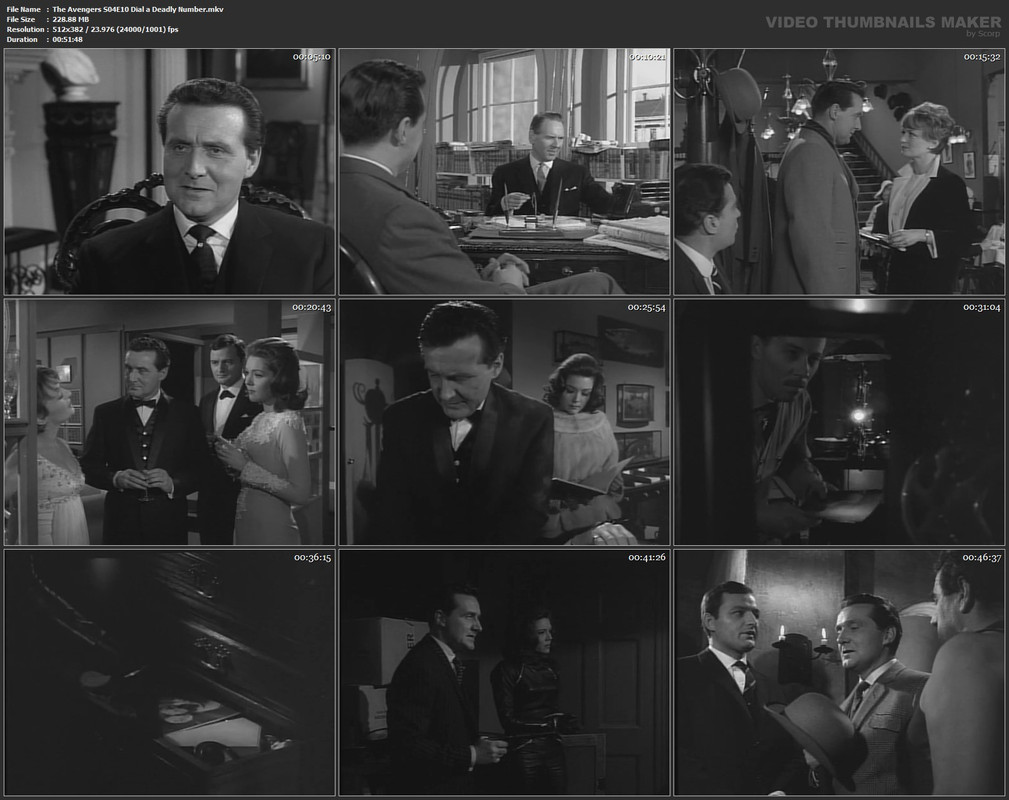This screenshot has height=800, width=1009.
Task: Select the thumbnail timestamped 00:46:37
Action: point(839,673)
